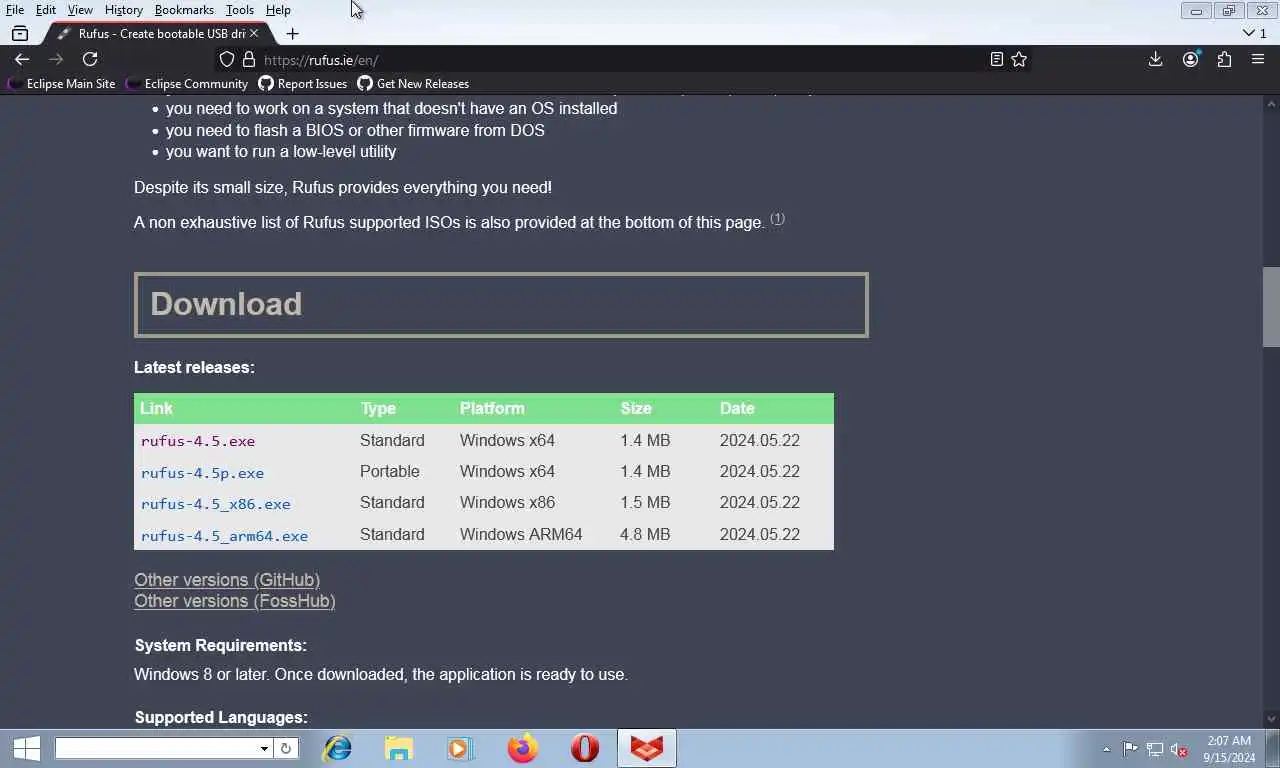The height and width of the screenshot is (768, 1280).
Task: Click the muted volume tray icon
Action: click(1179, 749)
